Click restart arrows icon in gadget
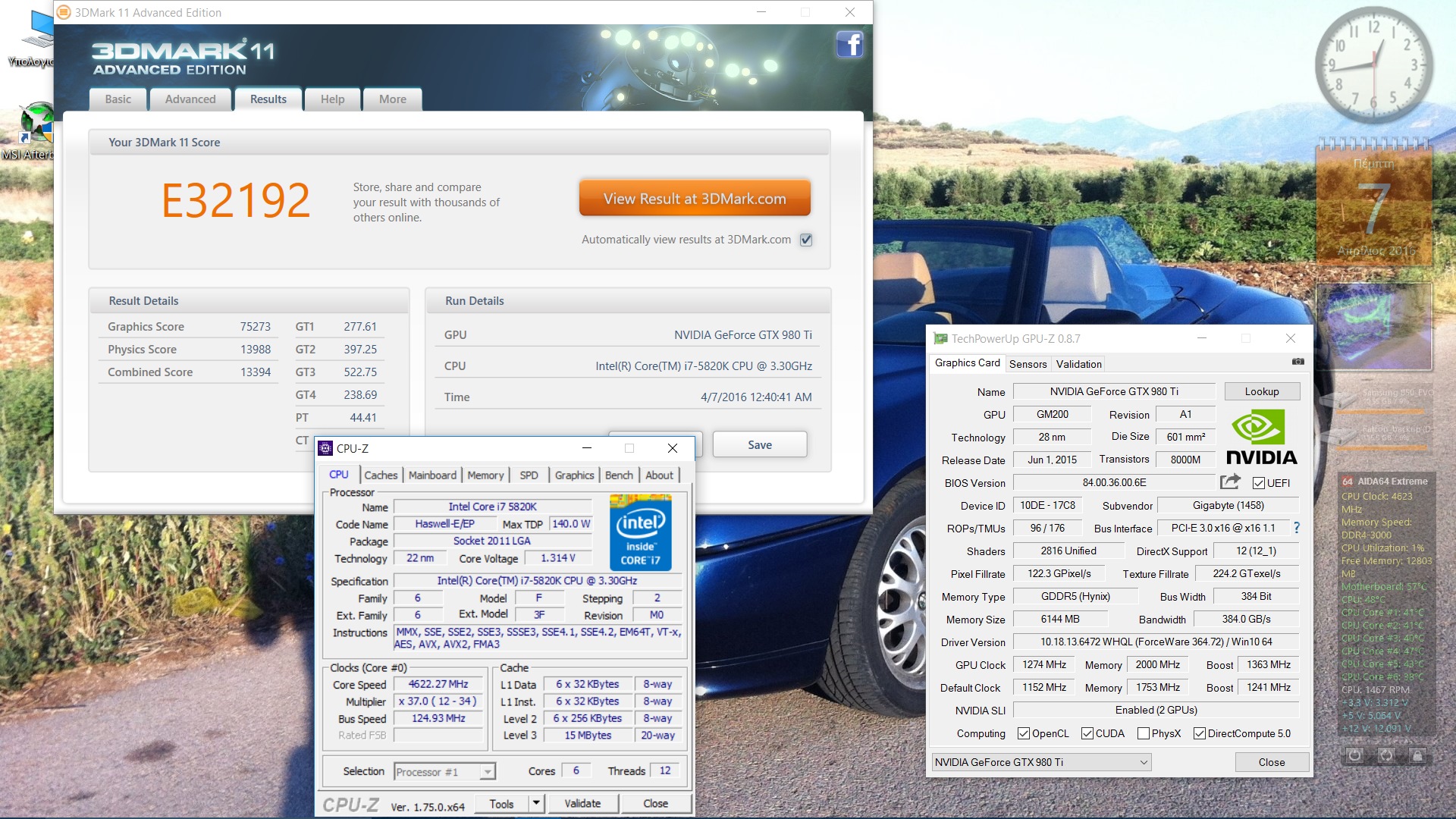The height and width of the screenshot is (819, 1456). tap(1386, 755)
